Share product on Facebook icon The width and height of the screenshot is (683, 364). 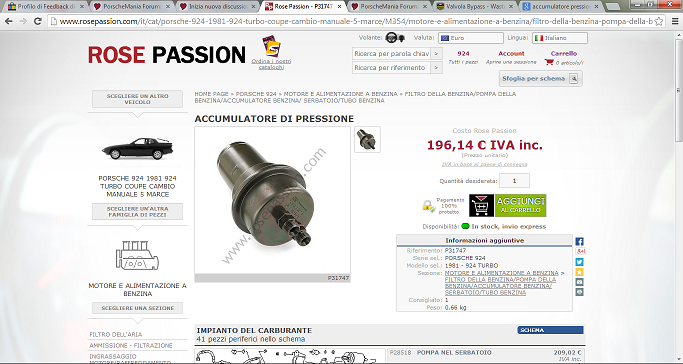coord(579,241)
